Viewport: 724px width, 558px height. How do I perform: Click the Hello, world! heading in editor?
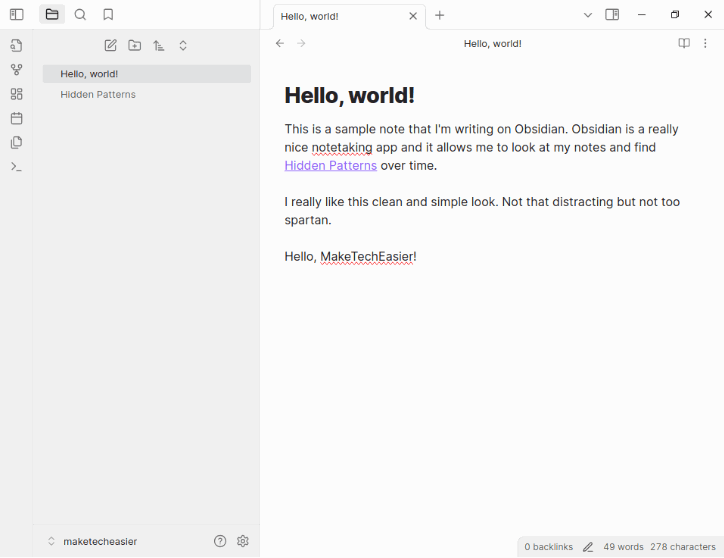click(x=350, y=95)
